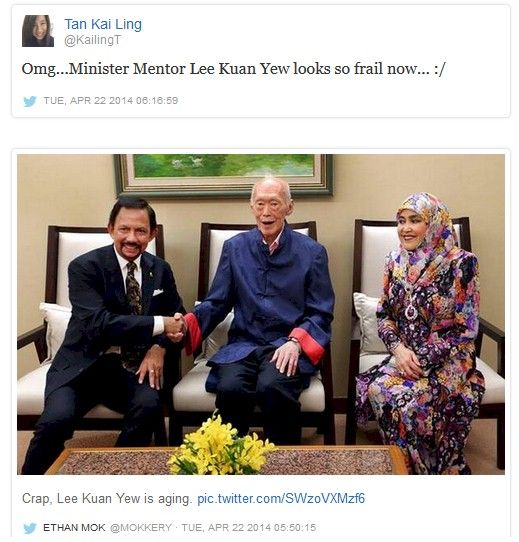Click the TUE, APR 22 2014 05:50:15 timestamp
Viewport: 519px width, 542px height.
(x=249, y=527)
